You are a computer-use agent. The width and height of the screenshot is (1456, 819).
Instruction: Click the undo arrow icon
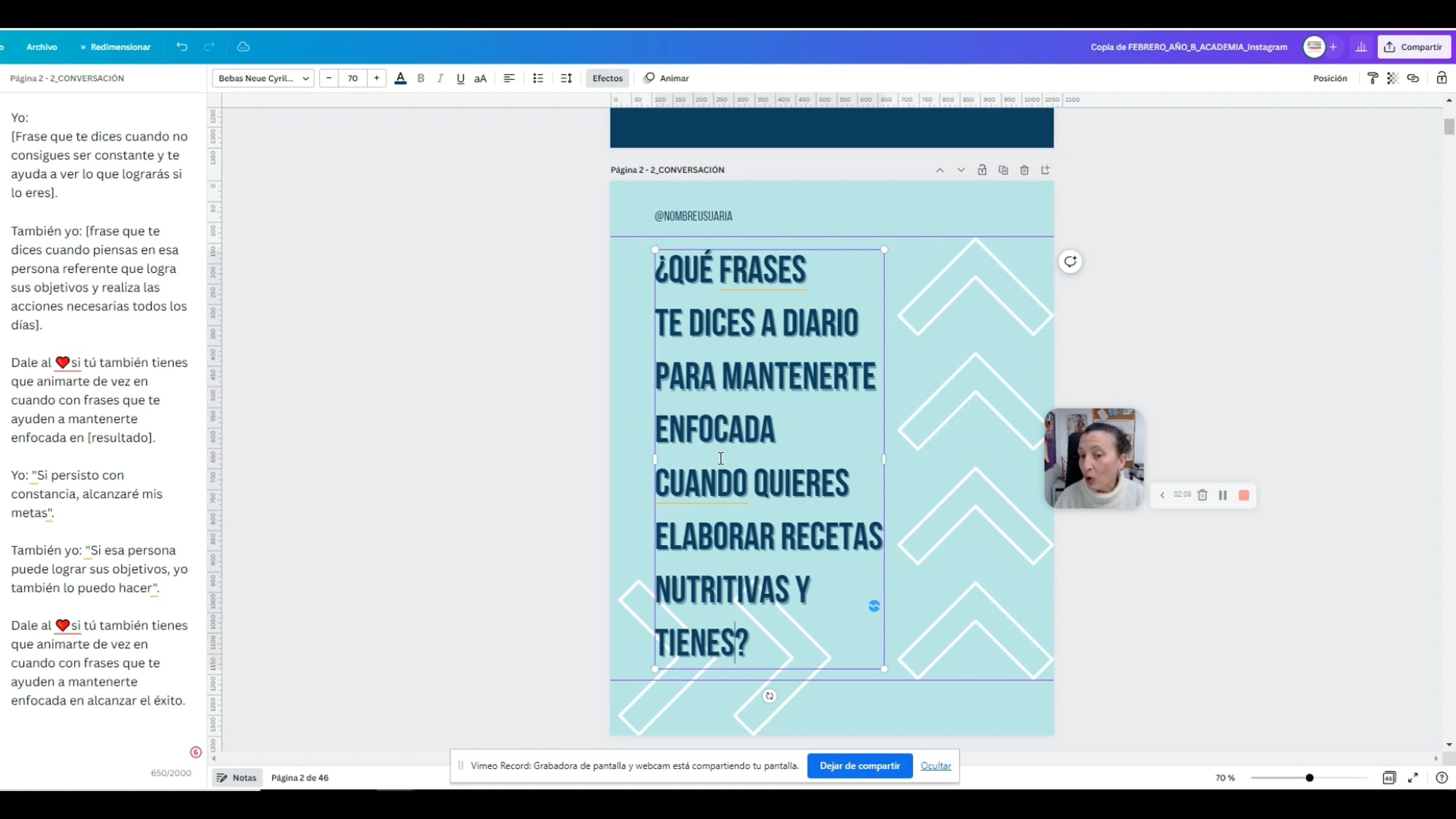pos(181,47)
